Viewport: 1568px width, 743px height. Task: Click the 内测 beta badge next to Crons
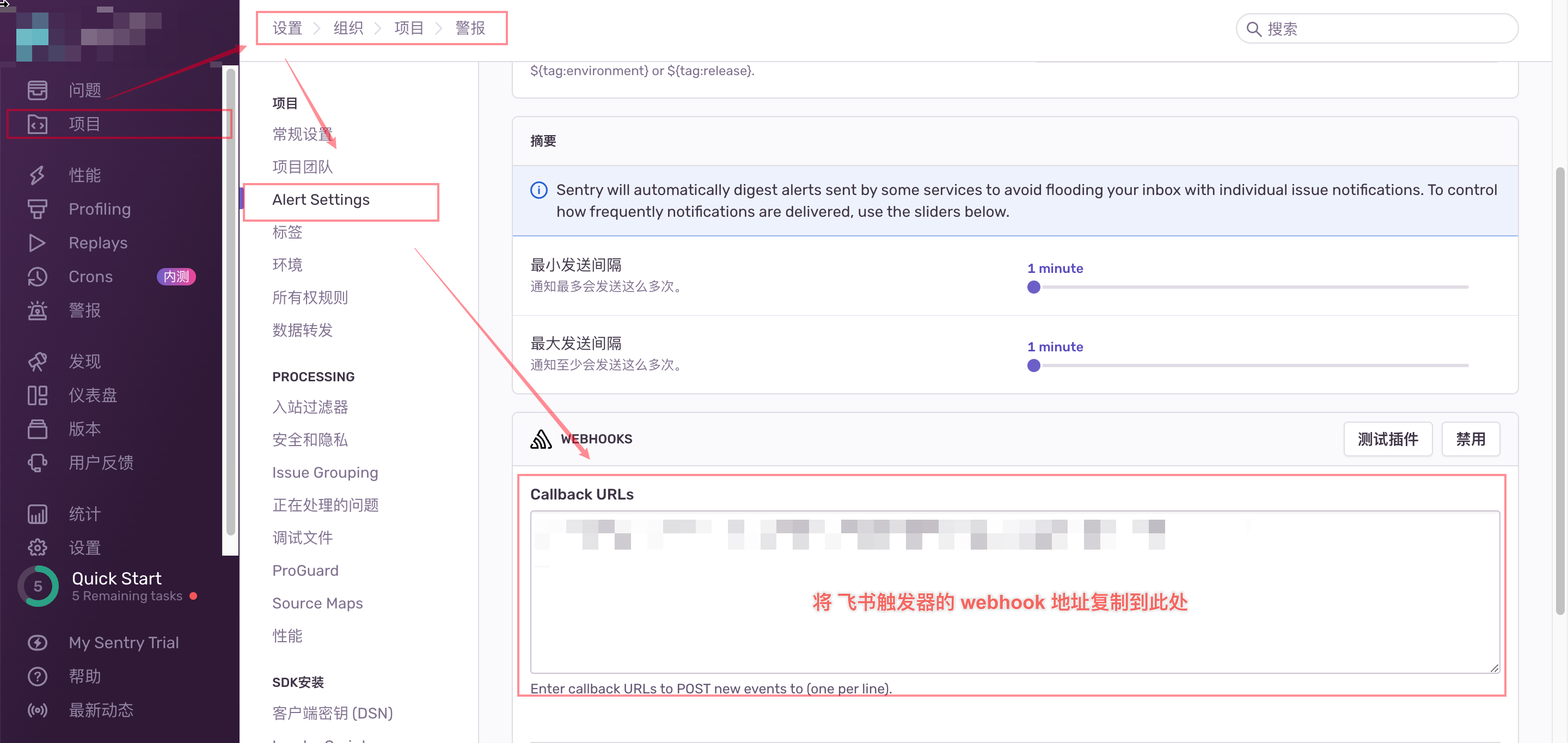coord(176,277)
